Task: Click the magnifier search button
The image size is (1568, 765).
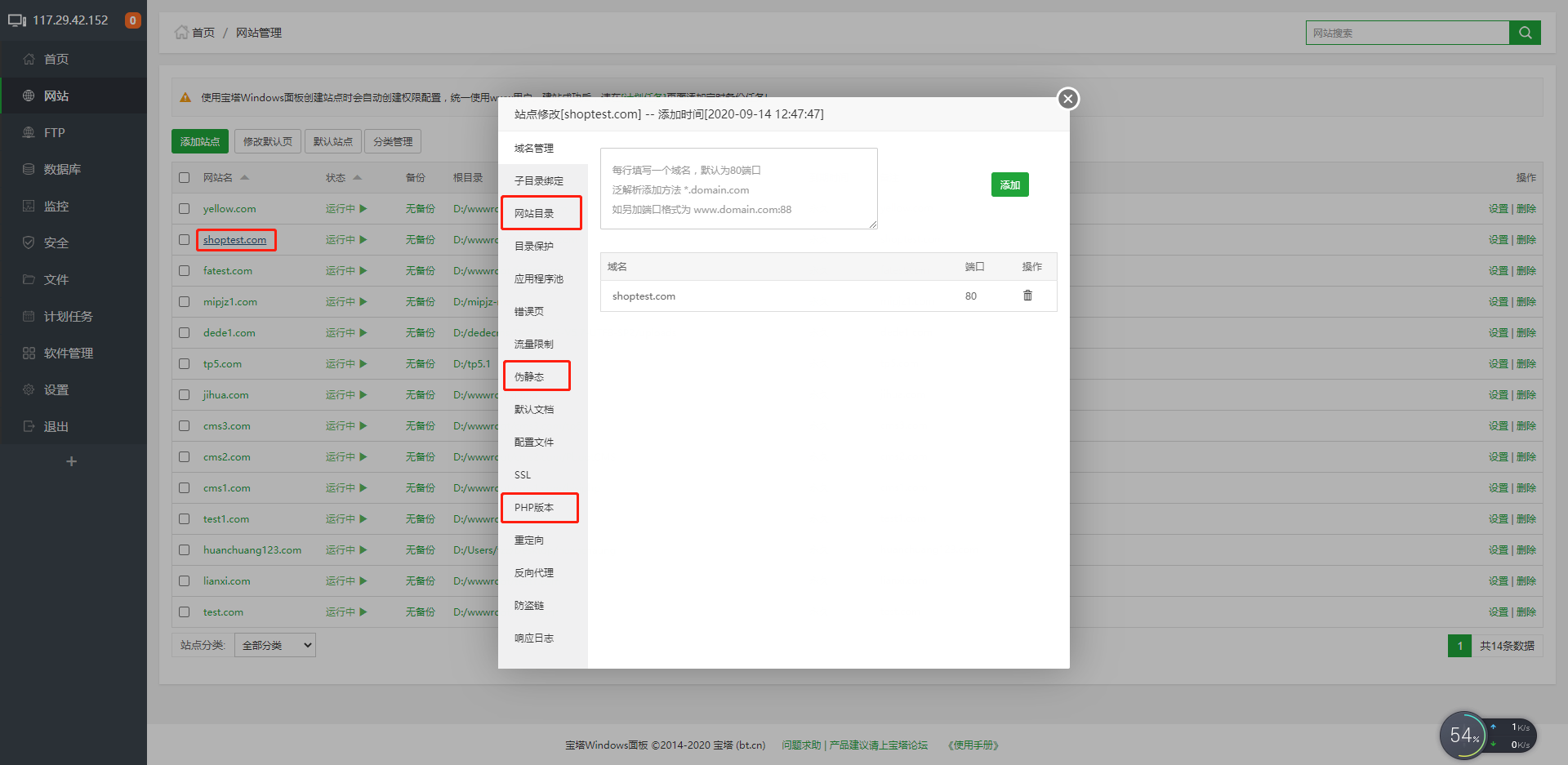Action: [1525, 33]
